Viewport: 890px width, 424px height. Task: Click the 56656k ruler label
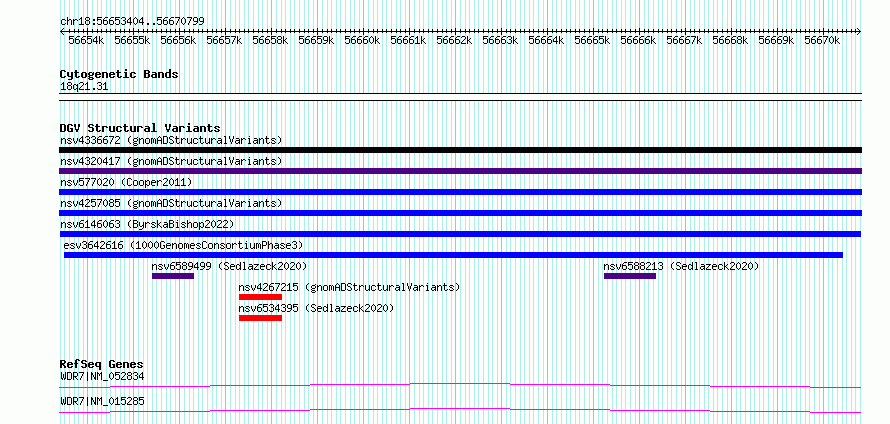pyautogui.click(x=178, y=40)
